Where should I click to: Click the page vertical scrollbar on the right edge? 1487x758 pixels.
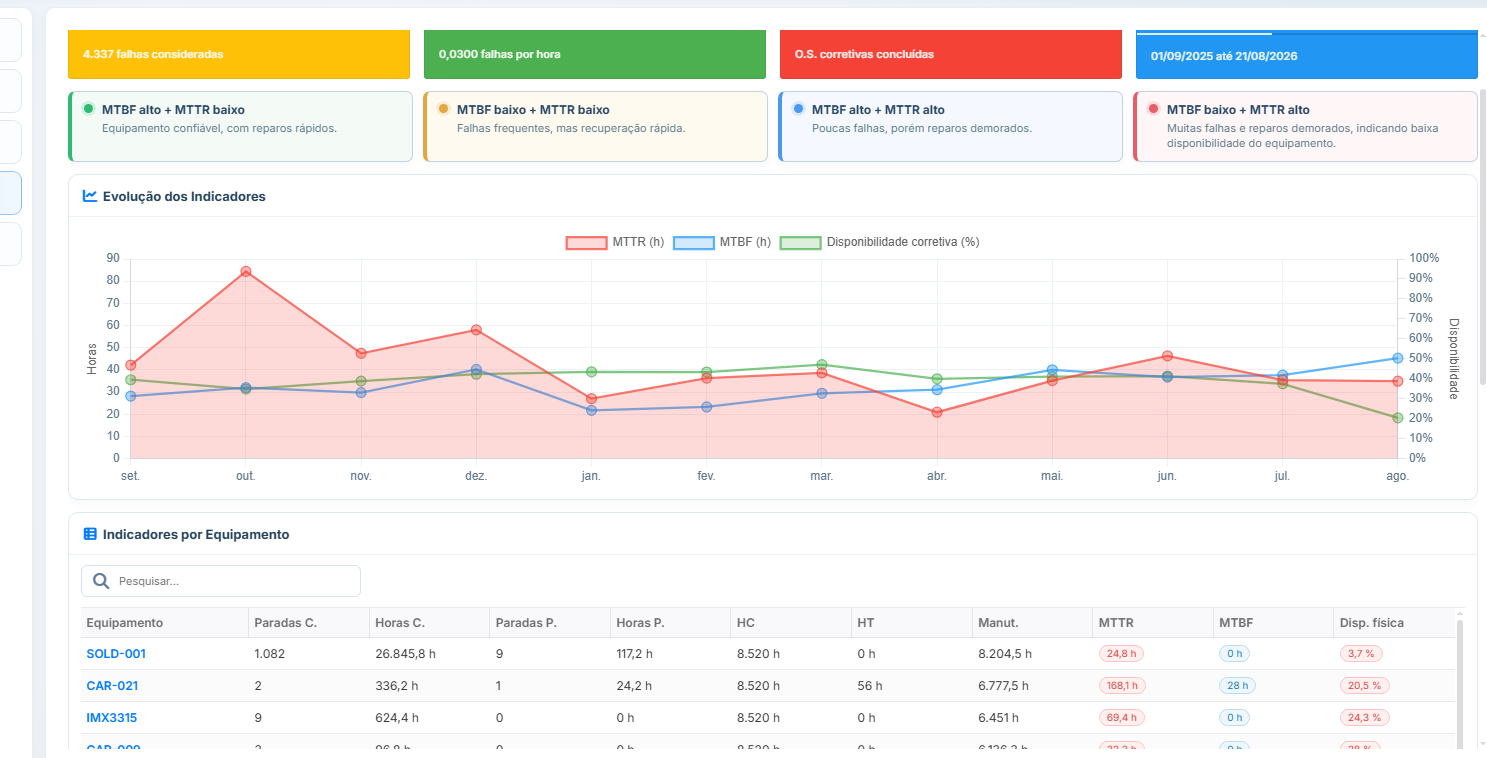click(1482, 235)
